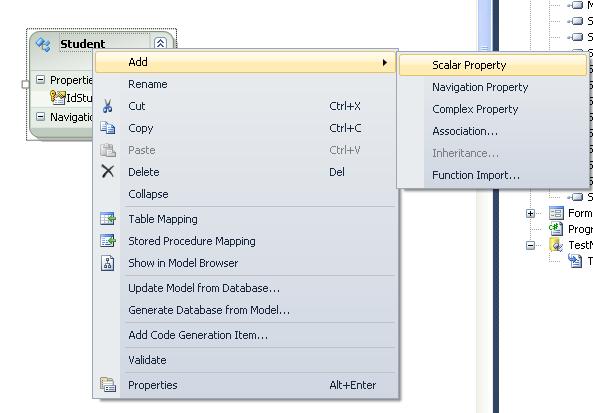Click the Student entity icon
593x413 pixels.
point(43,44)
